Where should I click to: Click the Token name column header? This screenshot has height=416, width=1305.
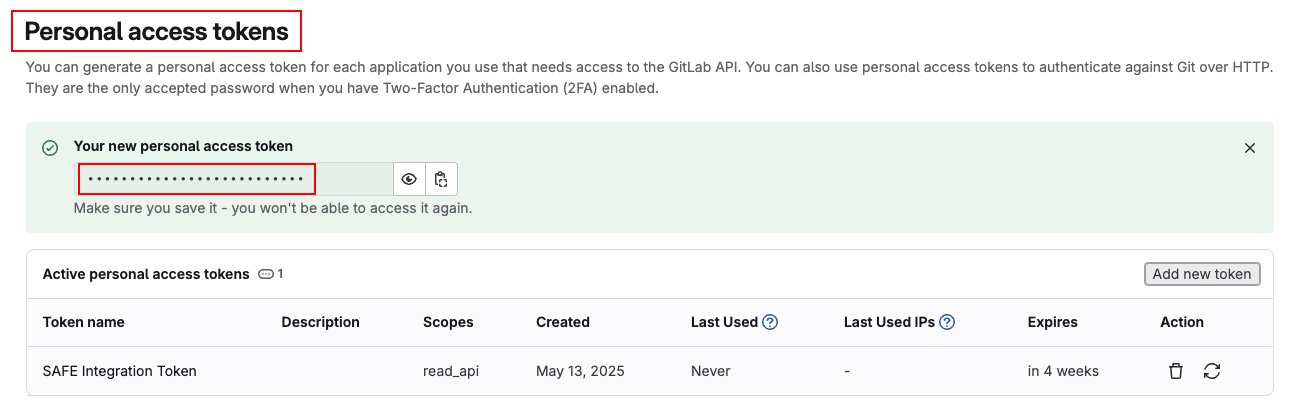point(84,322)
